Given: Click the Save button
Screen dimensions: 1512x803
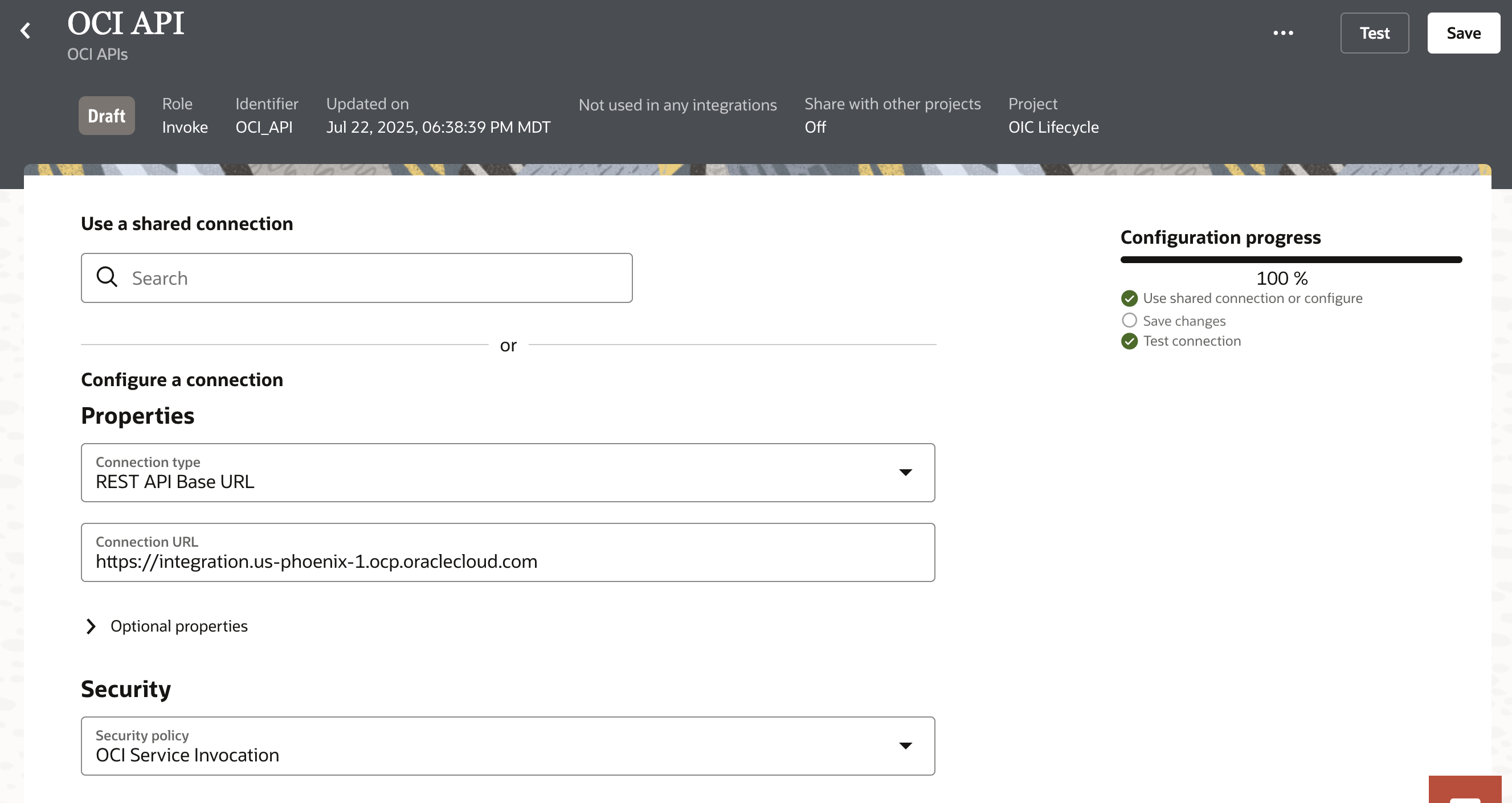Looking at the screenshot, I should tap(1463, 33).
